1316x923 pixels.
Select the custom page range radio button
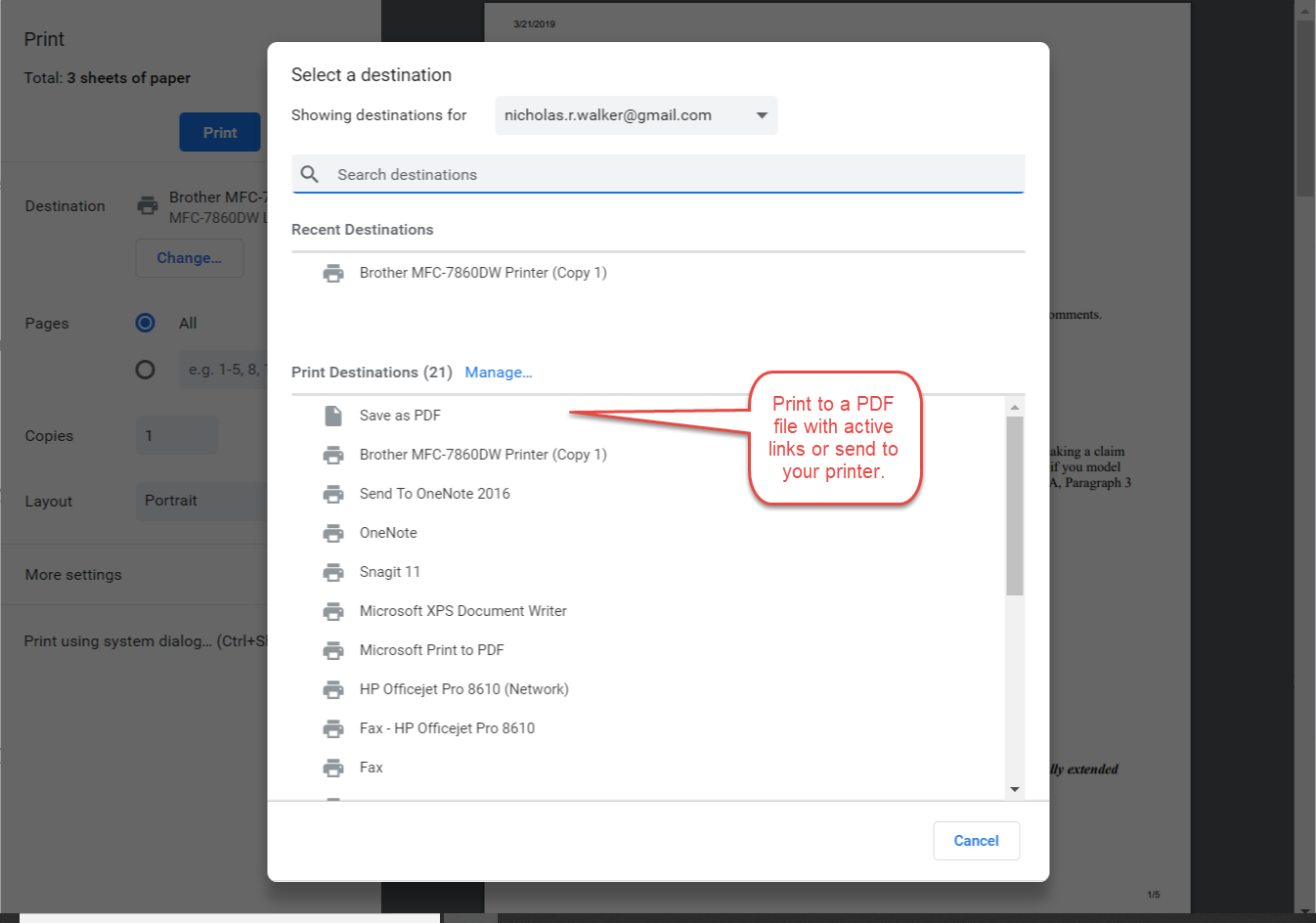[146, 370]
